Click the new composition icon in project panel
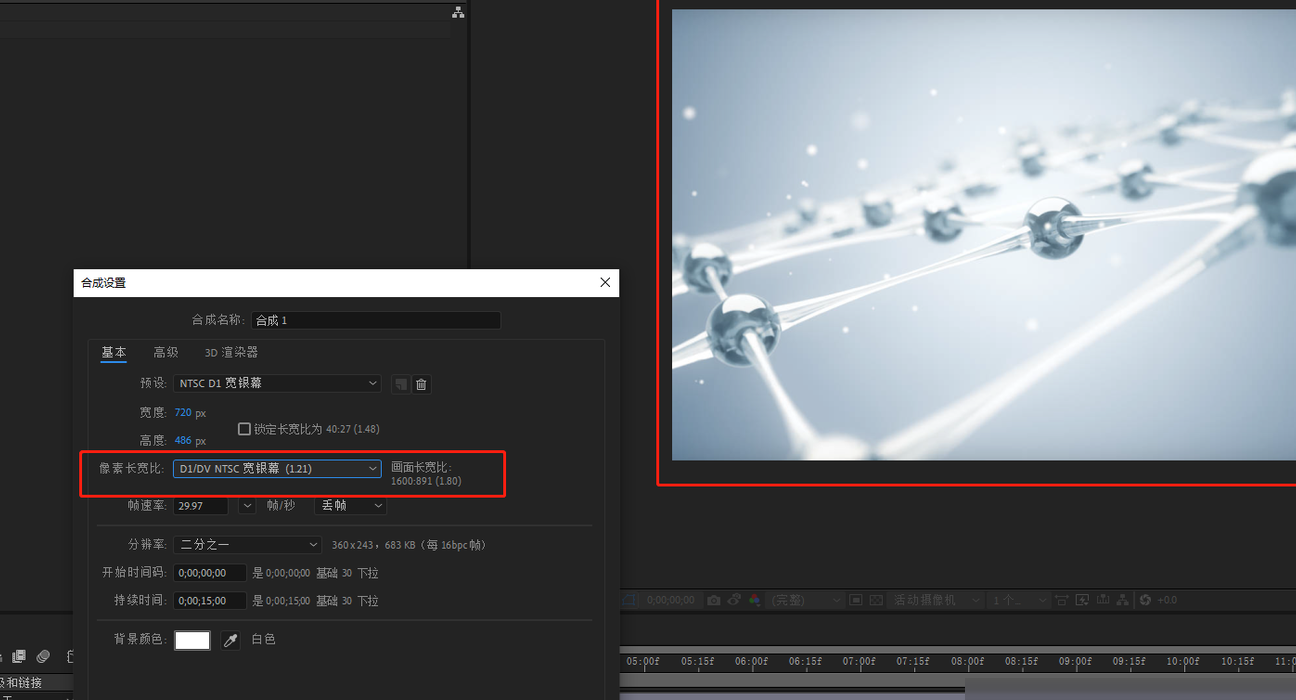The image size is (1296, 700). pyautogui.click(x=19, y=656)
